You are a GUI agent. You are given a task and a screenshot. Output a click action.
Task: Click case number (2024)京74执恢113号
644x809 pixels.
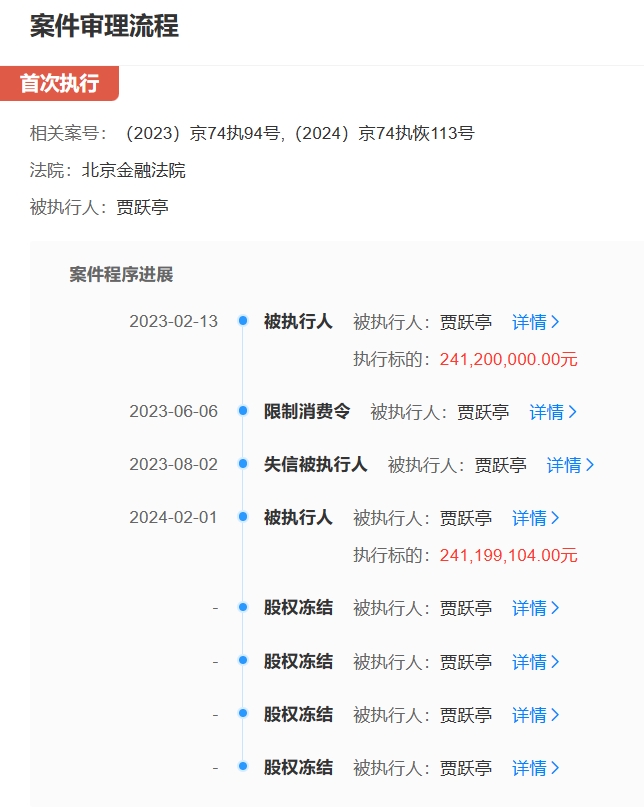pyautogui.click(x=383, y=133)
